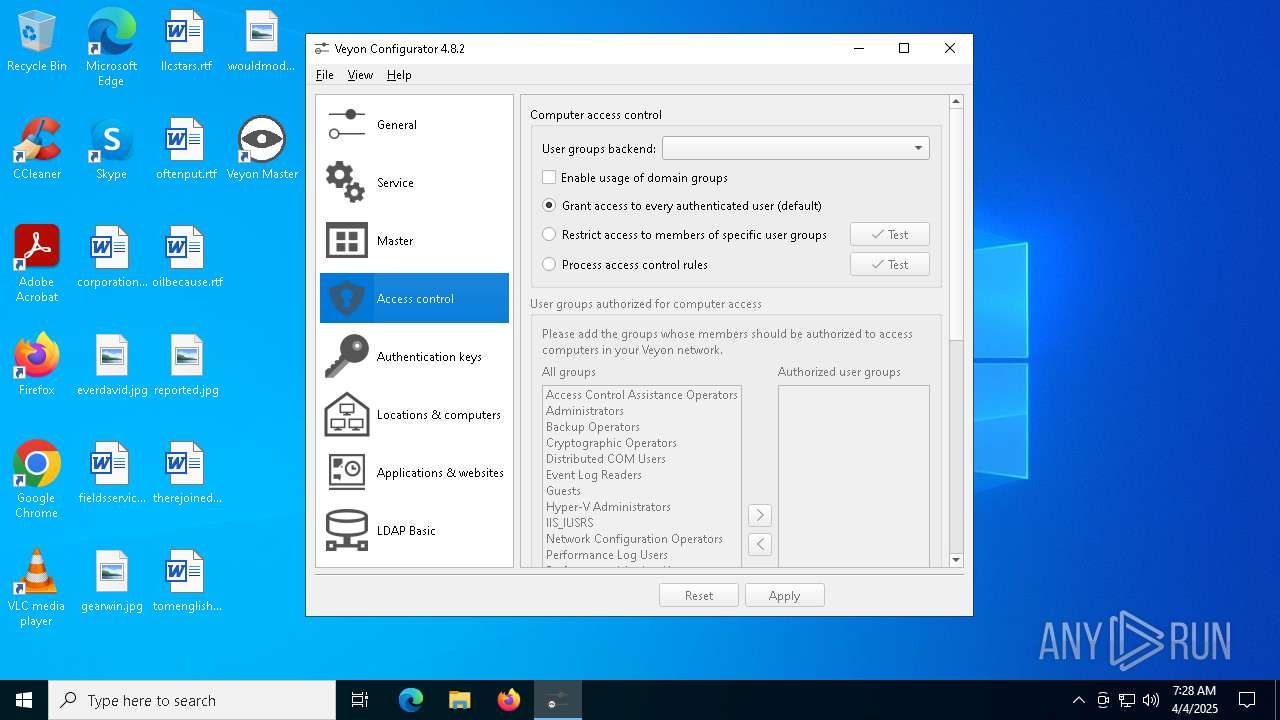
Task: Select Access Control Assistance Operators group
Action: point(642,395)
